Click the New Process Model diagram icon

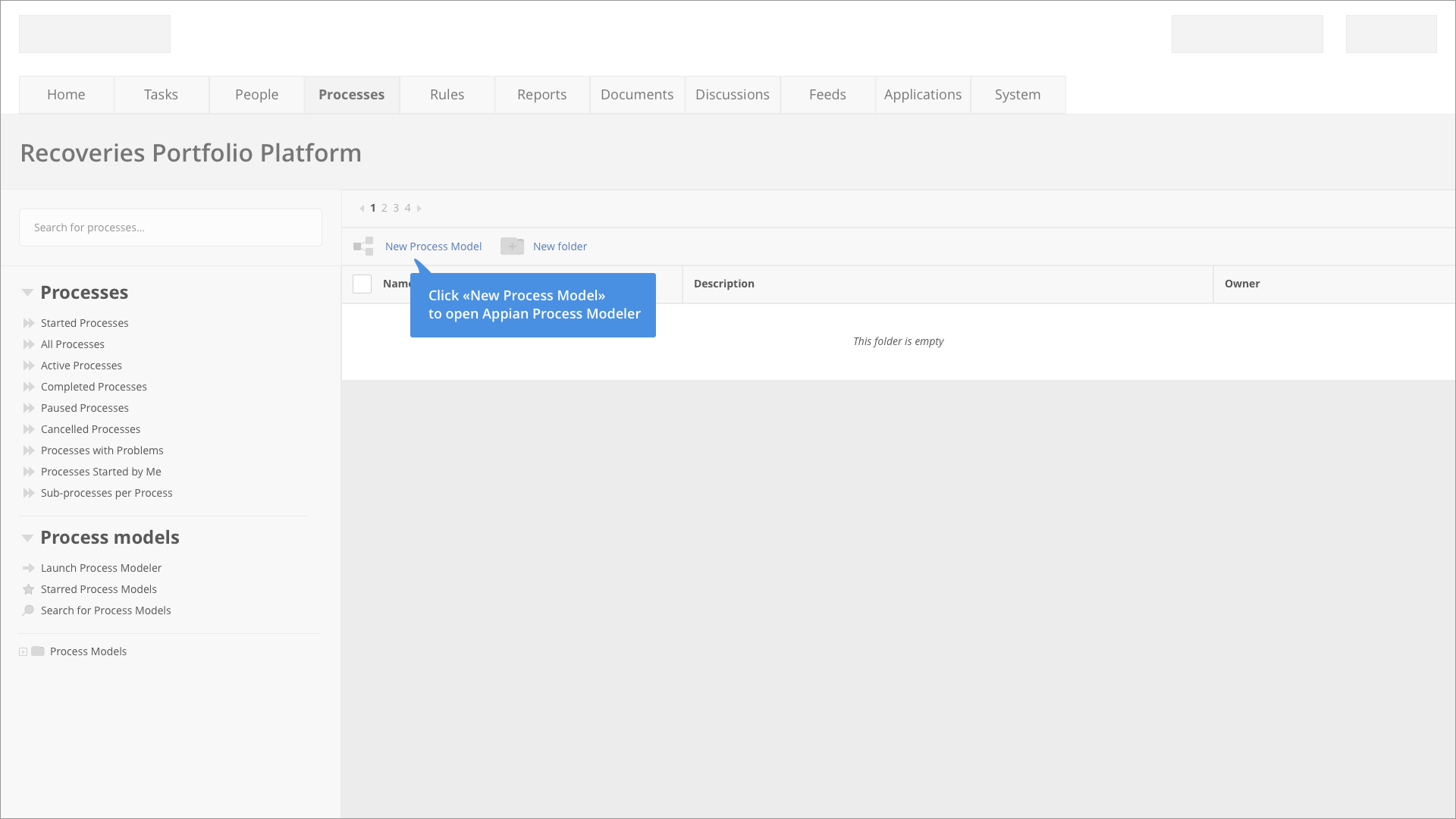tap(363, 246)
